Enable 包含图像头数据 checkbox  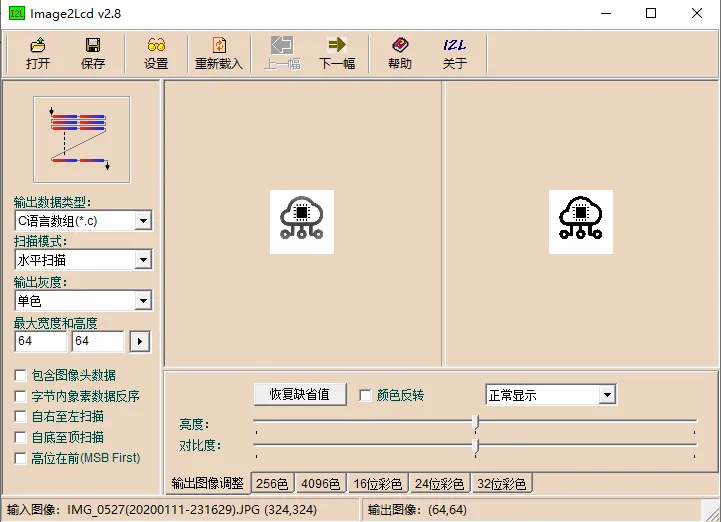point(20,376)
